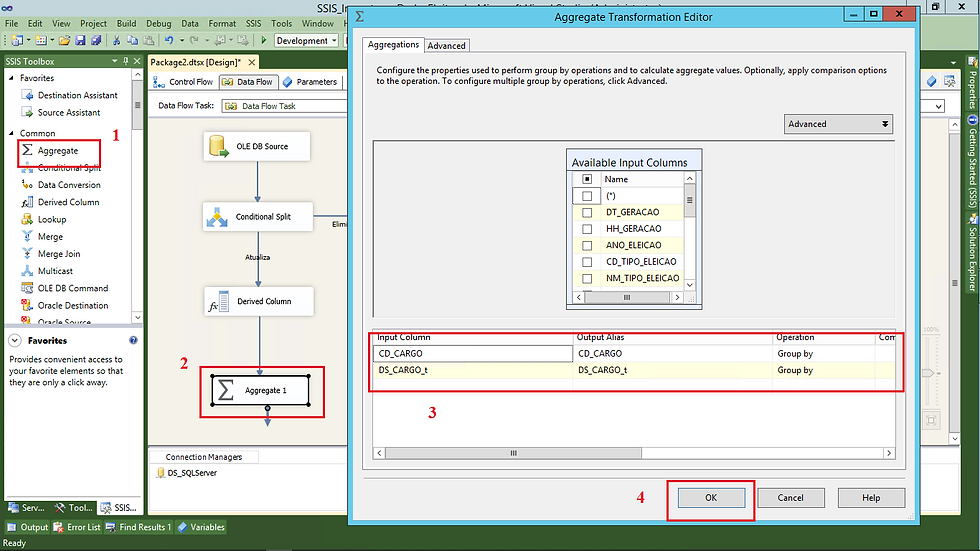
Task: Click the Paste toolbar icon
Action: [x=149, y=41]
